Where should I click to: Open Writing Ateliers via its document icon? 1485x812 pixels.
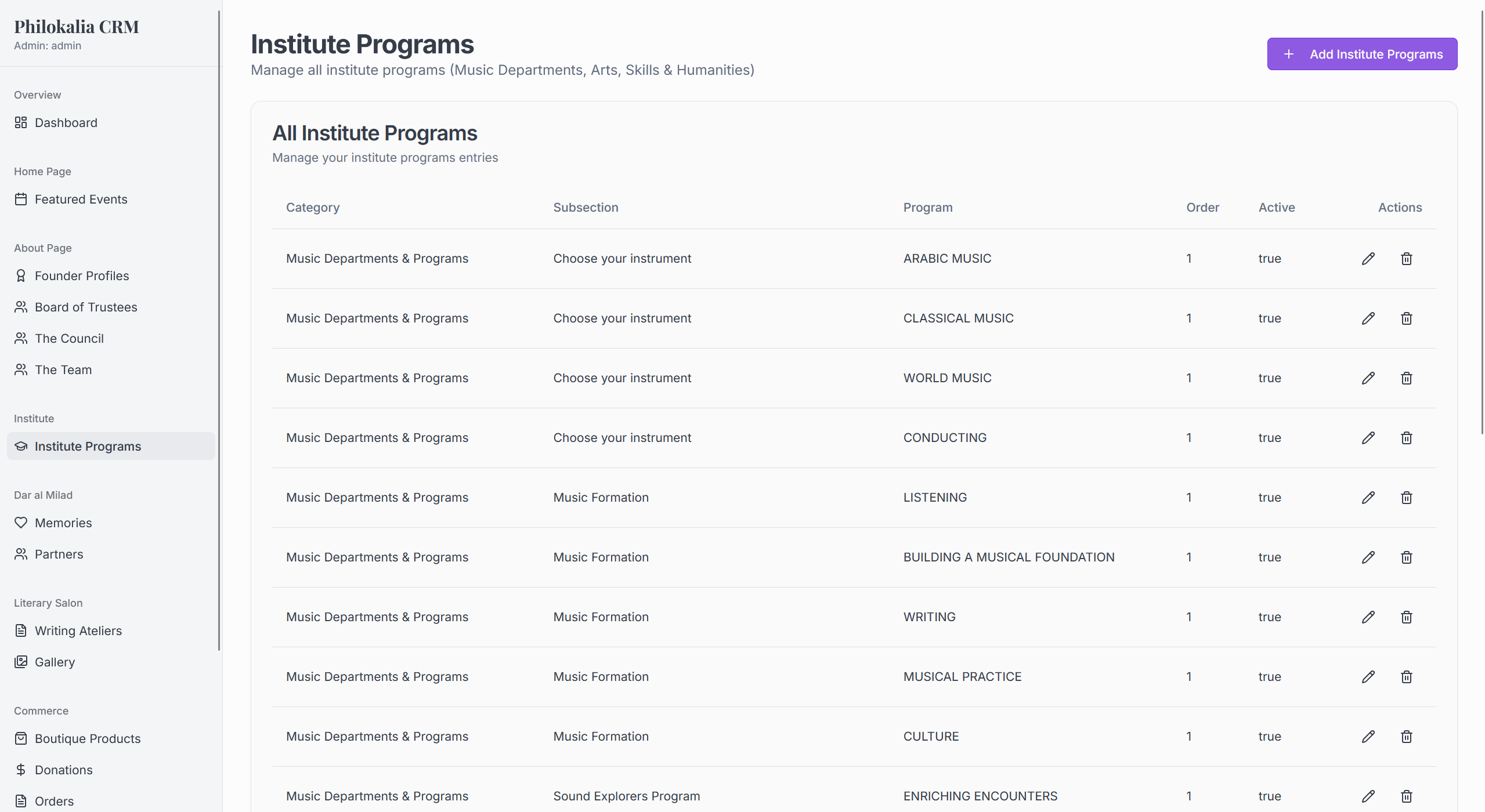(21, 630)
